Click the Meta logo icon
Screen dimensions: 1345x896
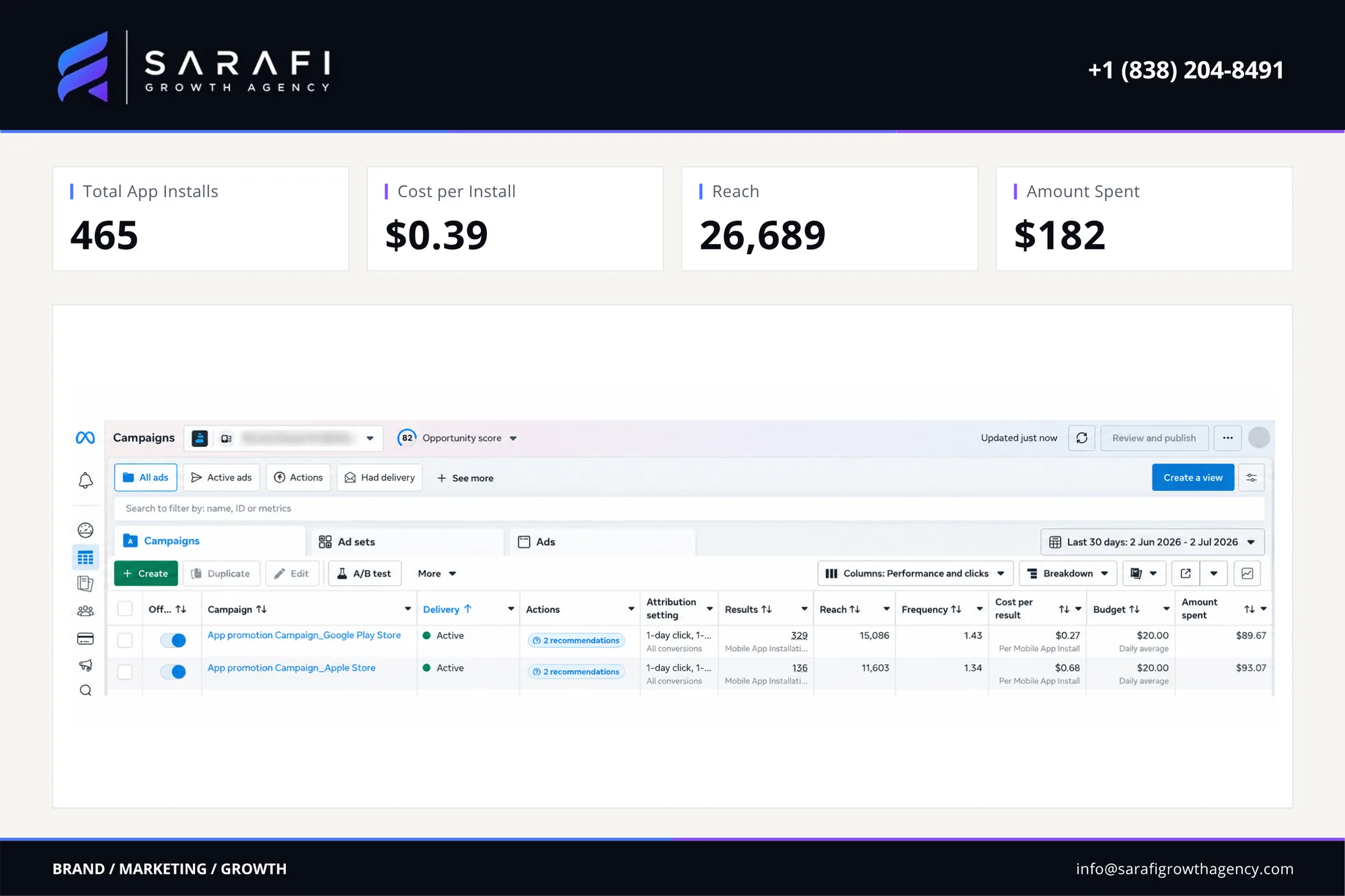85,438
